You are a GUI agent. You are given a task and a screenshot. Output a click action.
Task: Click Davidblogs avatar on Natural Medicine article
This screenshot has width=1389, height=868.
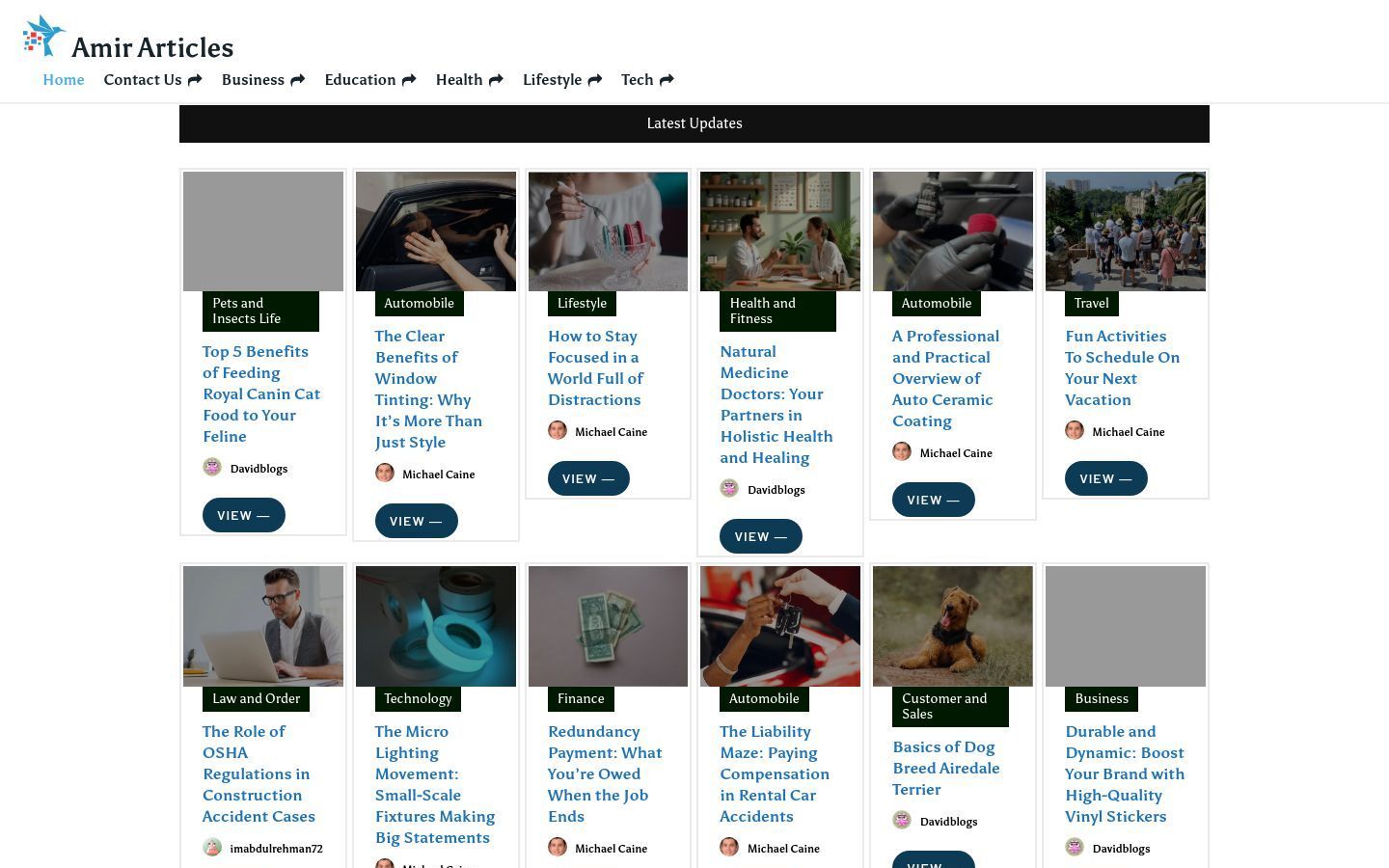pos(730,489)
